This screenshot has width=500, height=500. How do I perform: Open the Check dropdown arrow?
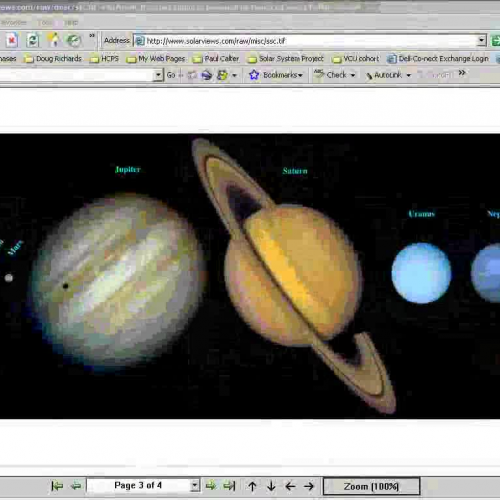click(353, 76)
